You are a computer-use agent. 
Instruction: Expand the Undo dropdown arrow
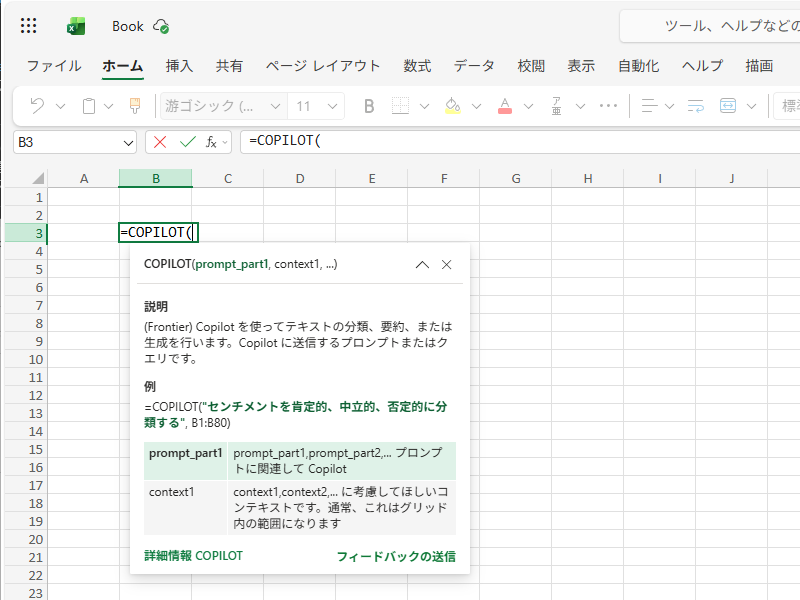coord(61,106)
